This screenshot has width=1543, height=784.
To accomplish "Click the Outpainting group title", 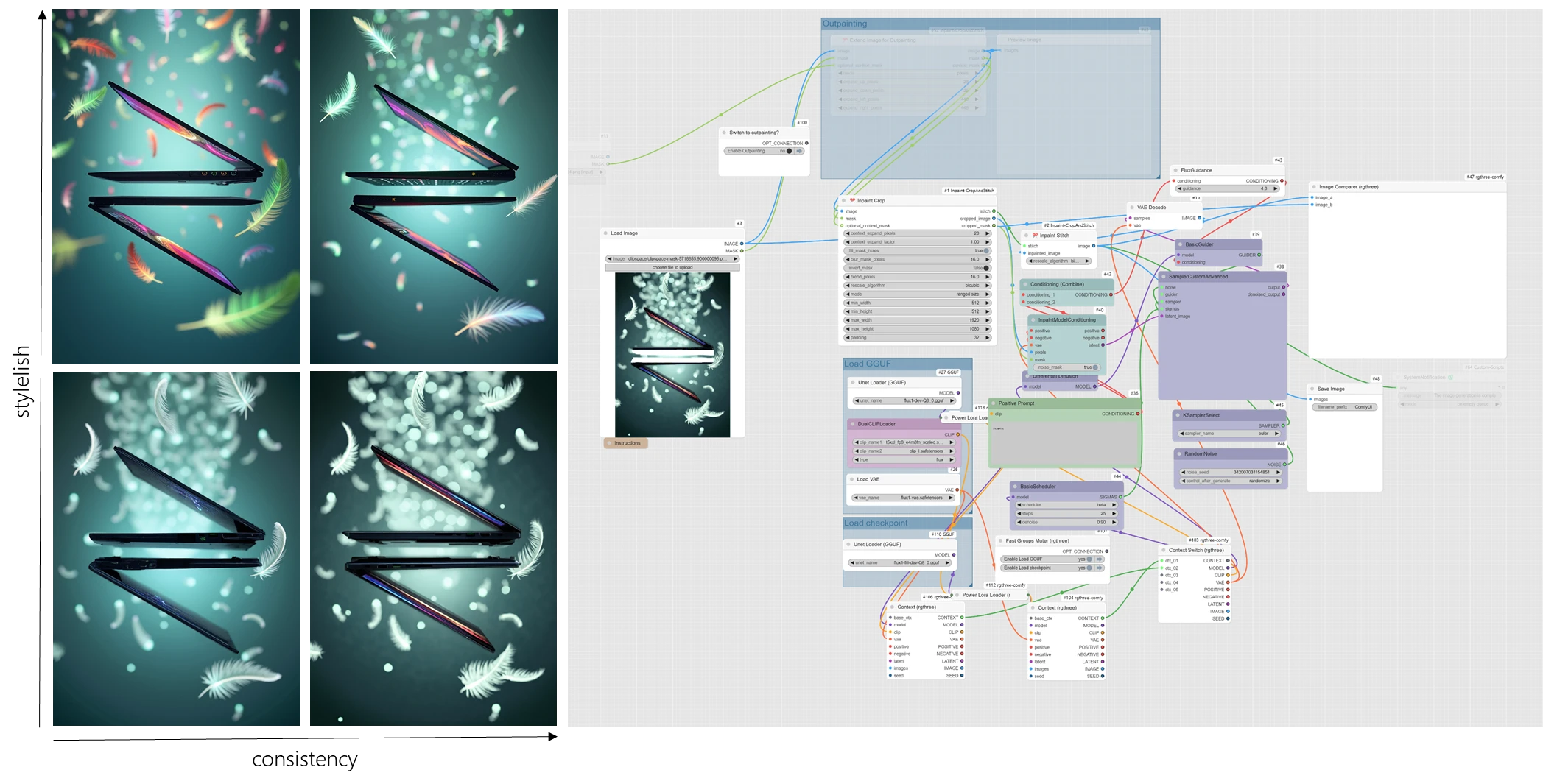I will pyautogui.click(x=845, y=24).
